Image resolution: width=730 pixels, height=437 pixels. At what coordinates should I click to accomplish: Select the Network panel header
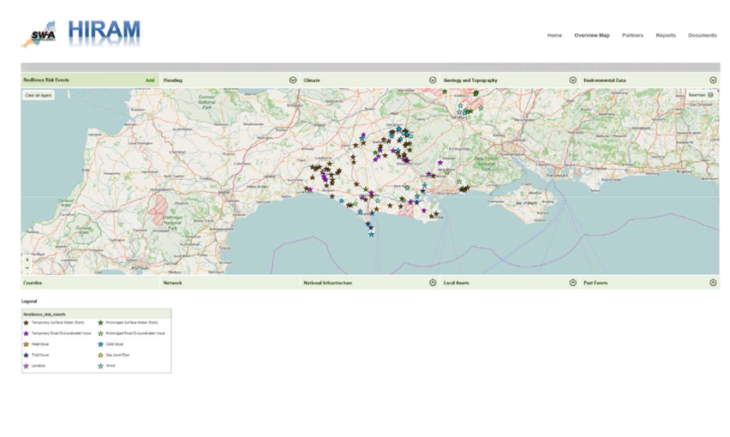click(230, 282)
